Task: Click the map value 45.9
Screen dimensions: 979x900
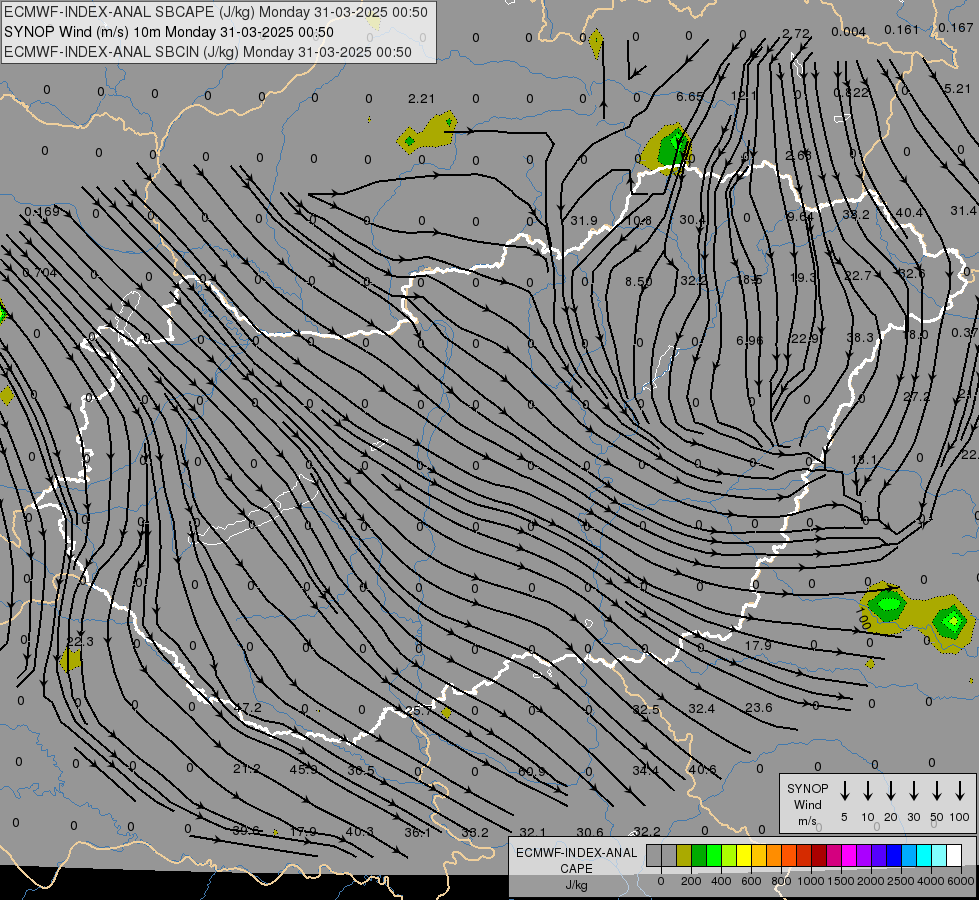Action: tap(303, 769)
